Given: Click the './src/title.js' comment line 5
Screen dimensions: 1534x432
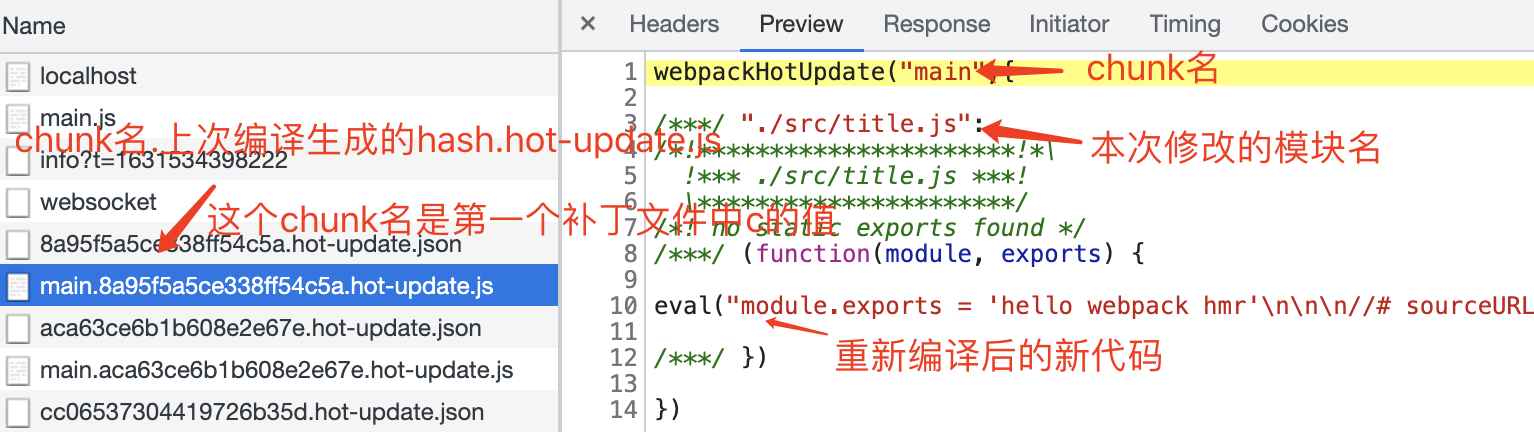Looking at the screenshot, I should [857, 176].
